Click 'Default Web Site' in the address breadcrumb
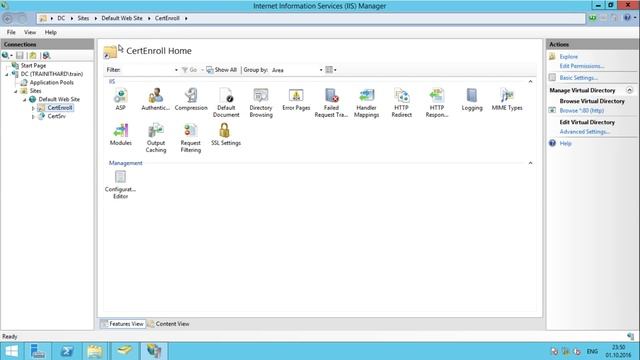 (x=122, y=18)
